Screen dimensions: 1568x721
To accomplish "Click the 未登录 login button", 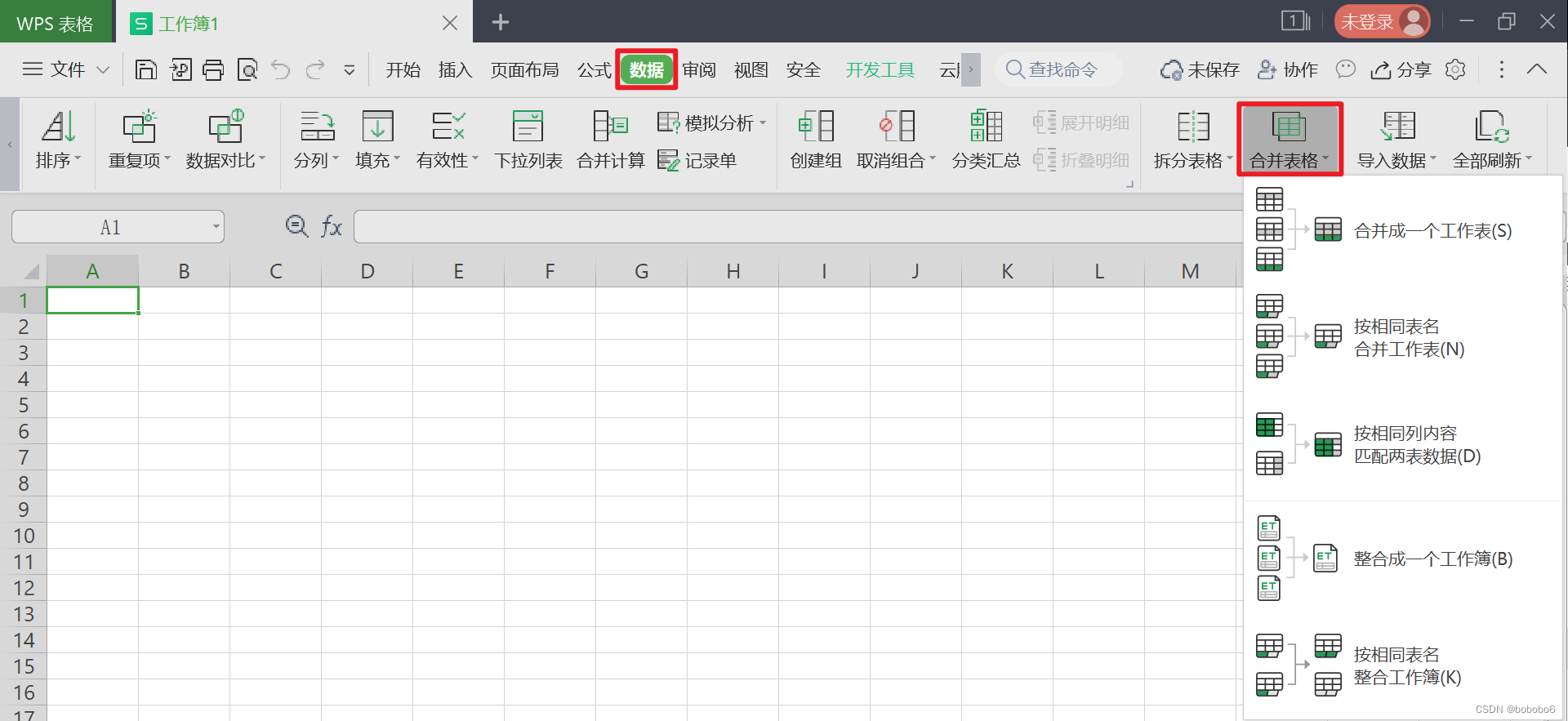I will 1383,21.
